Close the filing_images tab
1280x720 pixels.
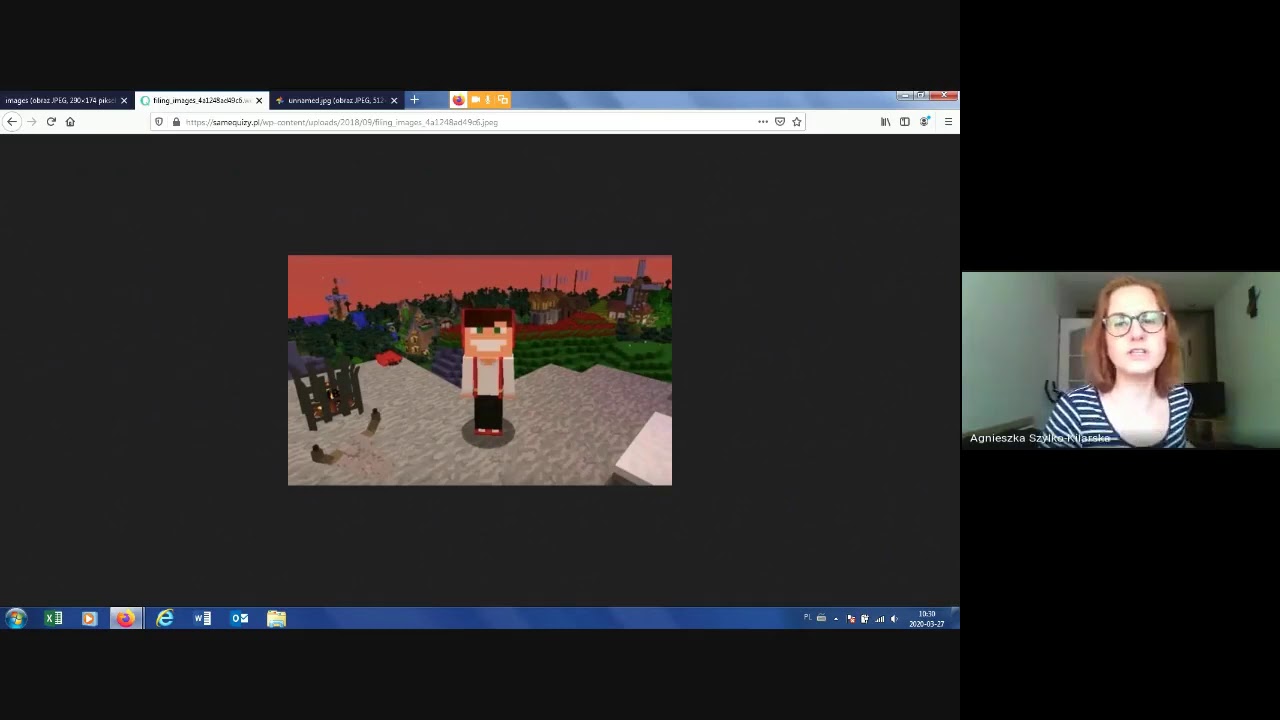coord(259,101)
